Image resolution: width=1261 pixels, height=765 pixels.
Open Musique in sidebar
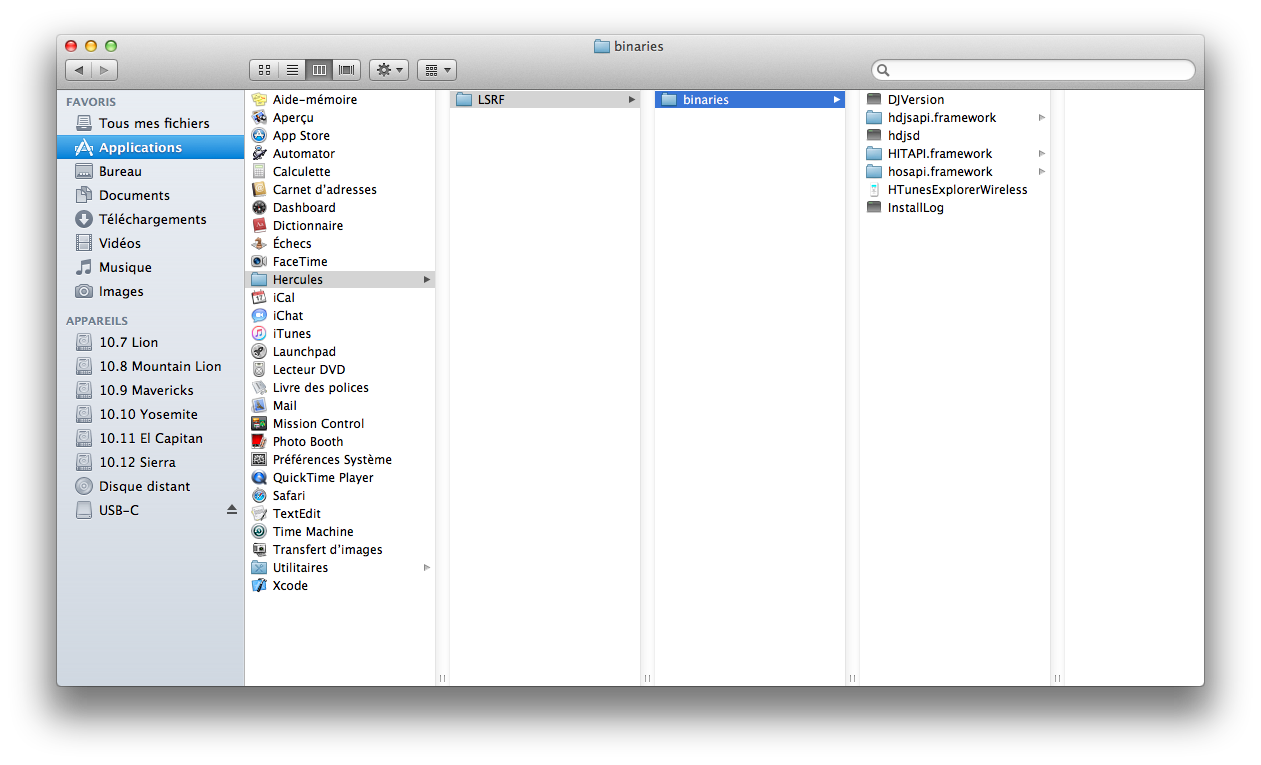pyautogui.click(x=150, y=267)
